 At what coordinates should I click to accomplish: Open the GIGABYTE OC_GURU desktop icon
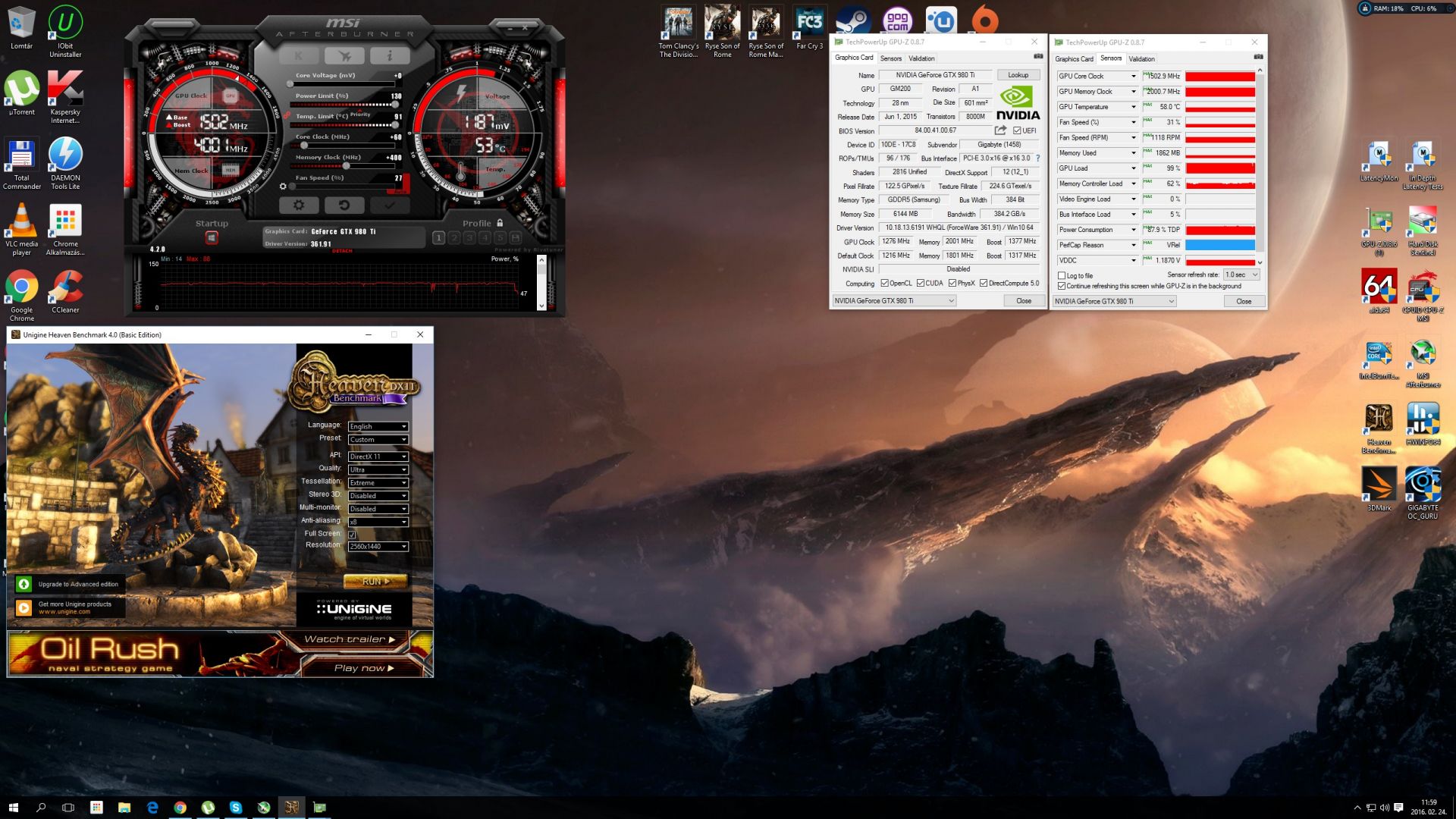[1423, 493]
